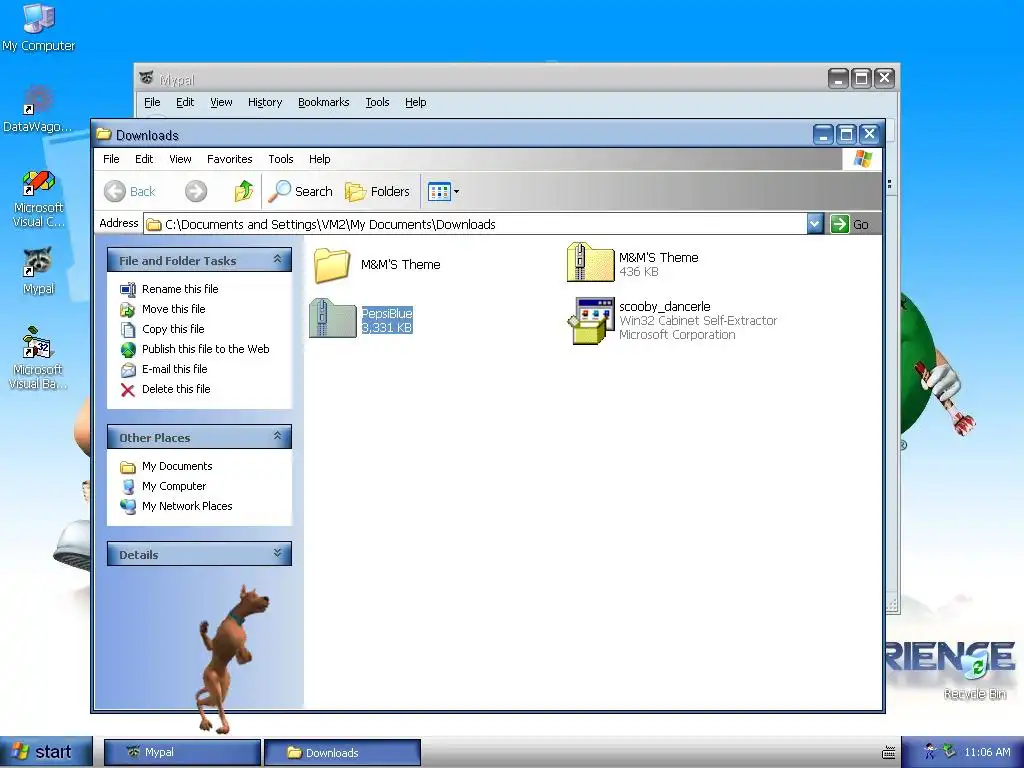The image size is (1024, 768).
Task: Select the M&M'S Theme folder icon
Action: pos(332,264)
